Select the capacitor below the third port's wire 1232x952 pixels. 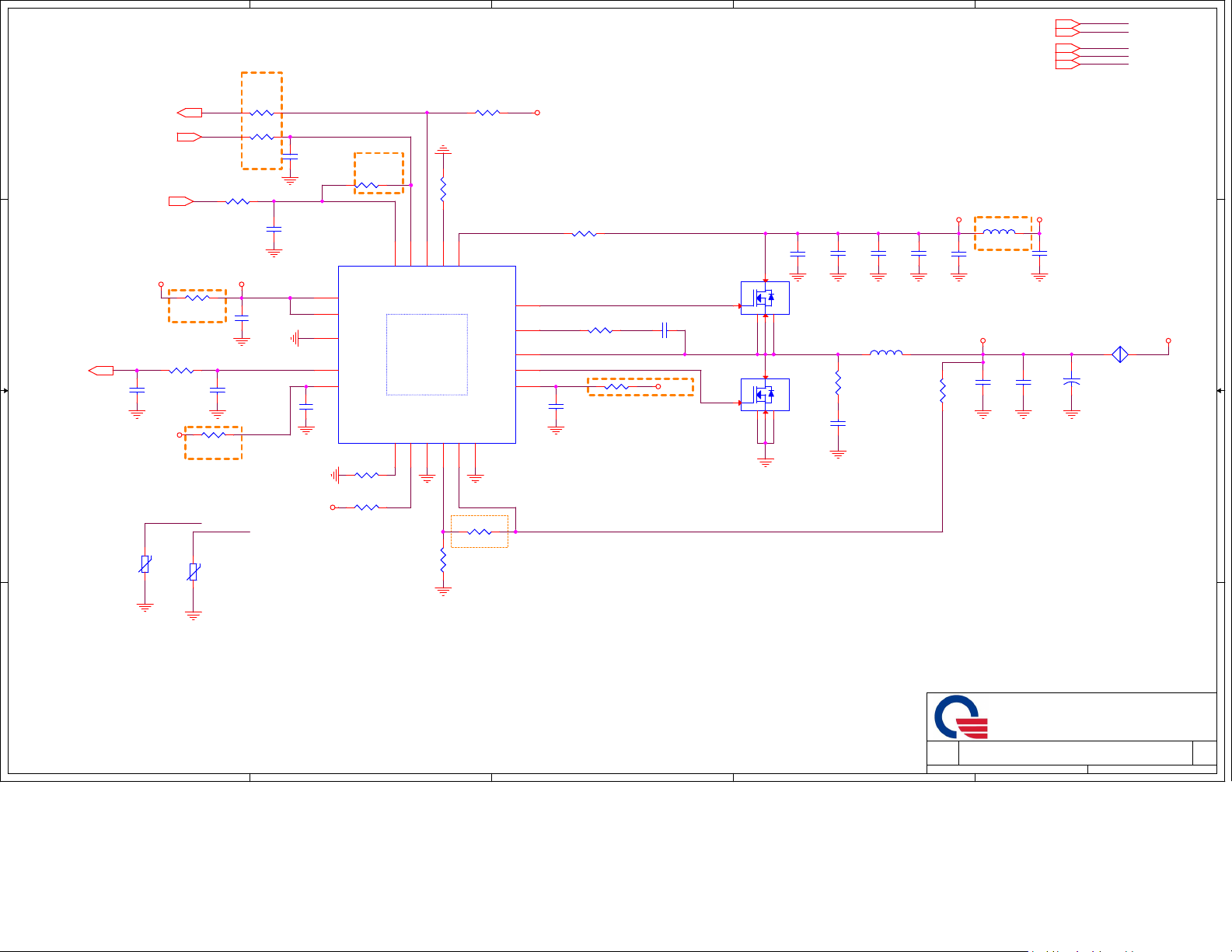click(x=274, y=229)
